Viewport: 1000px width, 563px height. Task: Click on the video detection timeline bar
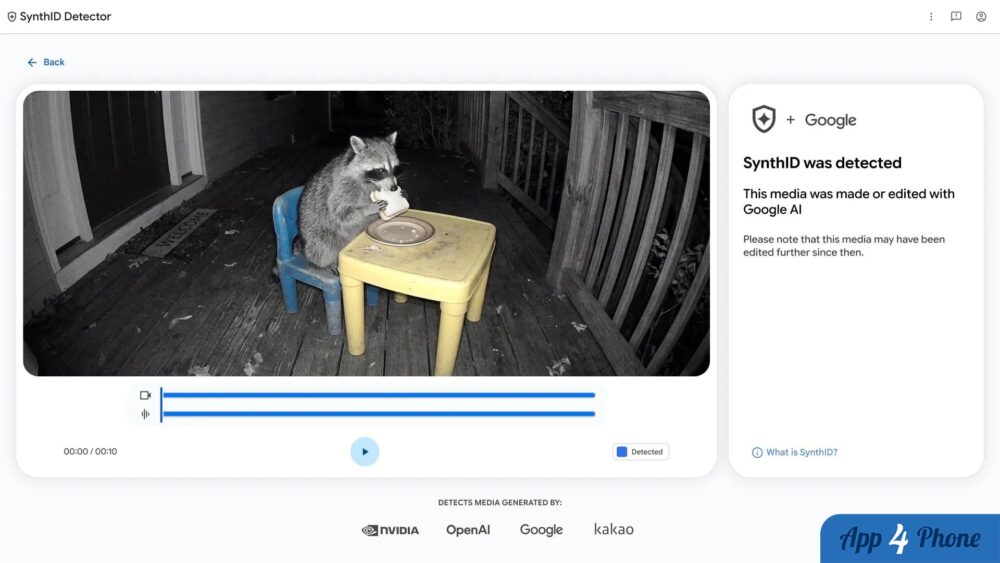pyautogui.click(x=379, y=395)
